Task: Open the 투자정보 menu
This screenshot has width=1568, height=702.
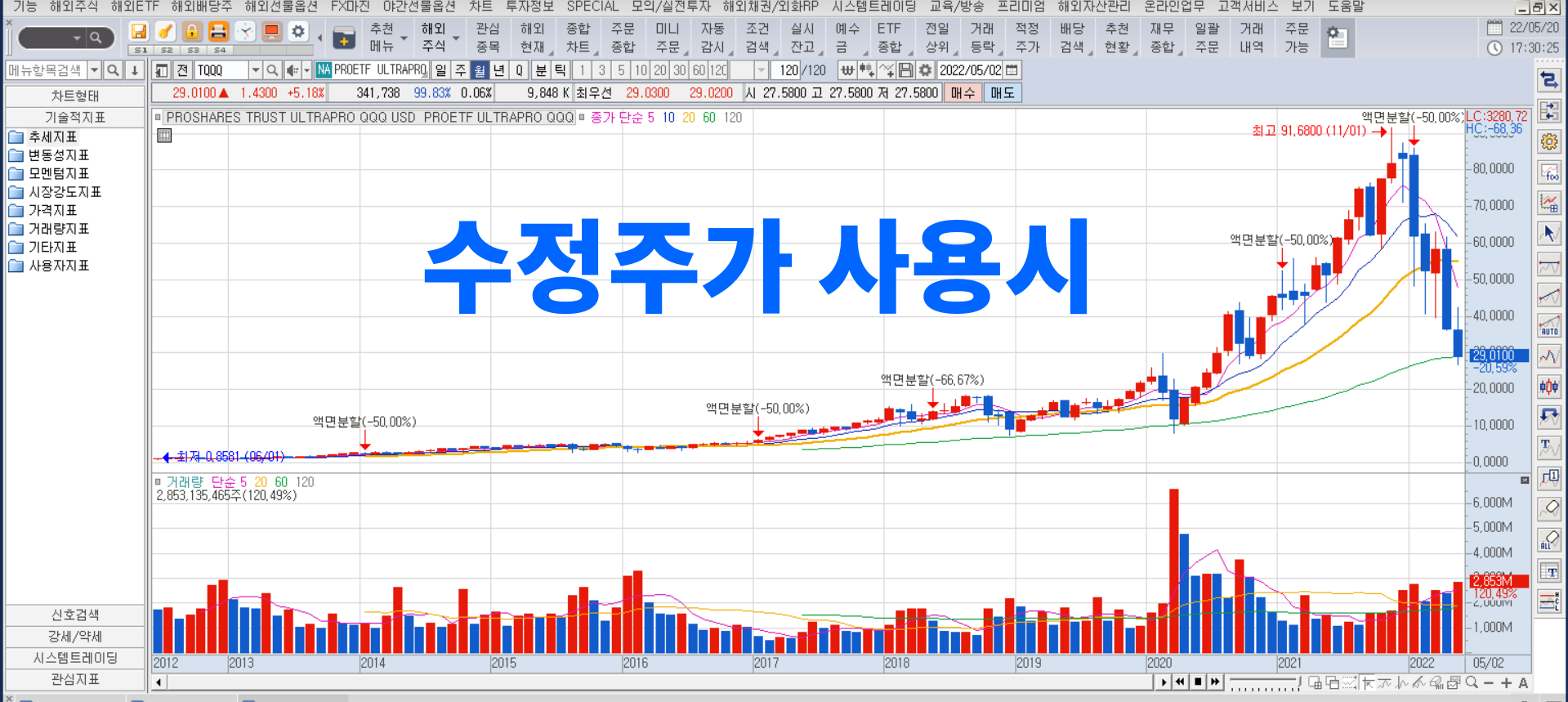Action: tap(529, 7)
